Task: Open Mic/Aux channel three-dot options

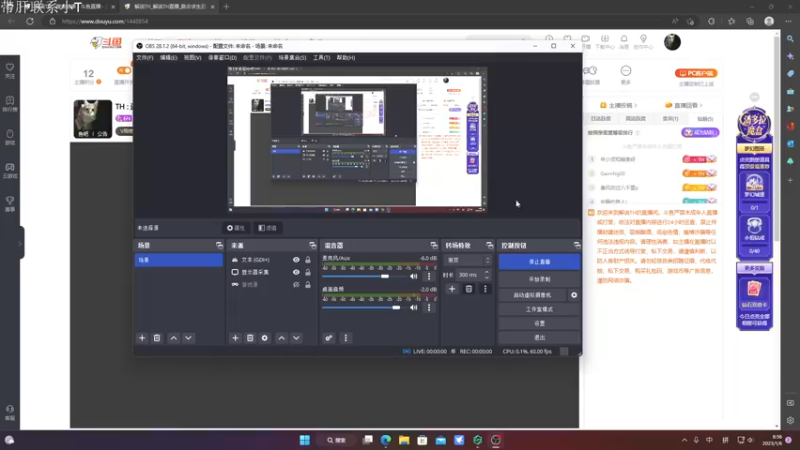Action: pos(429,277)
